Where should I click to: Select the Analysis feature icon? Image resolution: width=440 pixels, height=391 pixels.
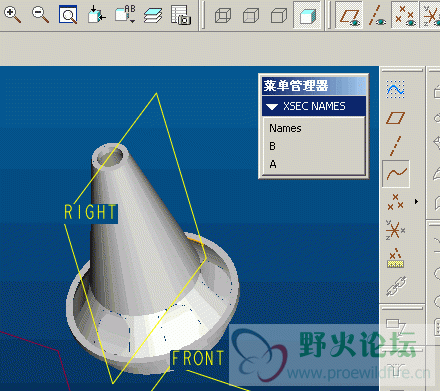point(395,258)
